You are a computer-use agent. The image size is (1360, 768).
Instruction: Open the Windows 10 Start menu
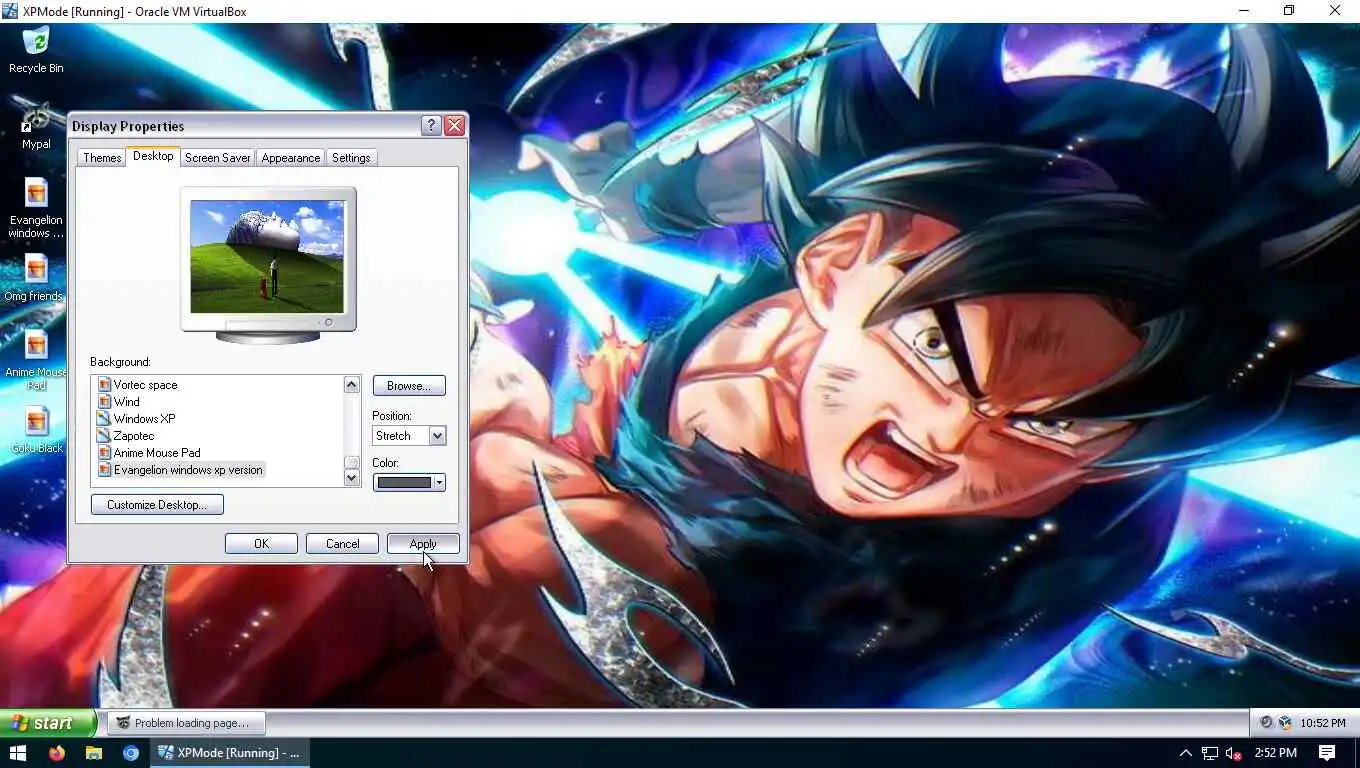[18, 753]
